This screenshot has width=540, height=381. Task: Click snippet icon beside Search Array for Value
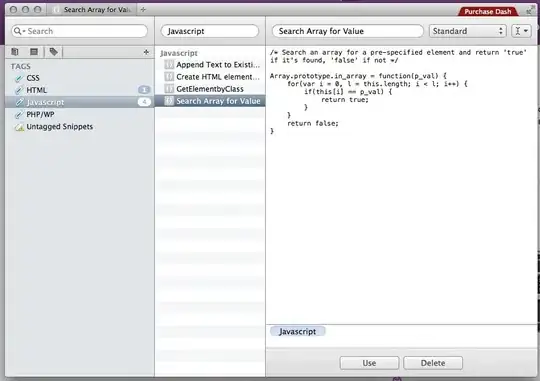(x=169, y=101)
